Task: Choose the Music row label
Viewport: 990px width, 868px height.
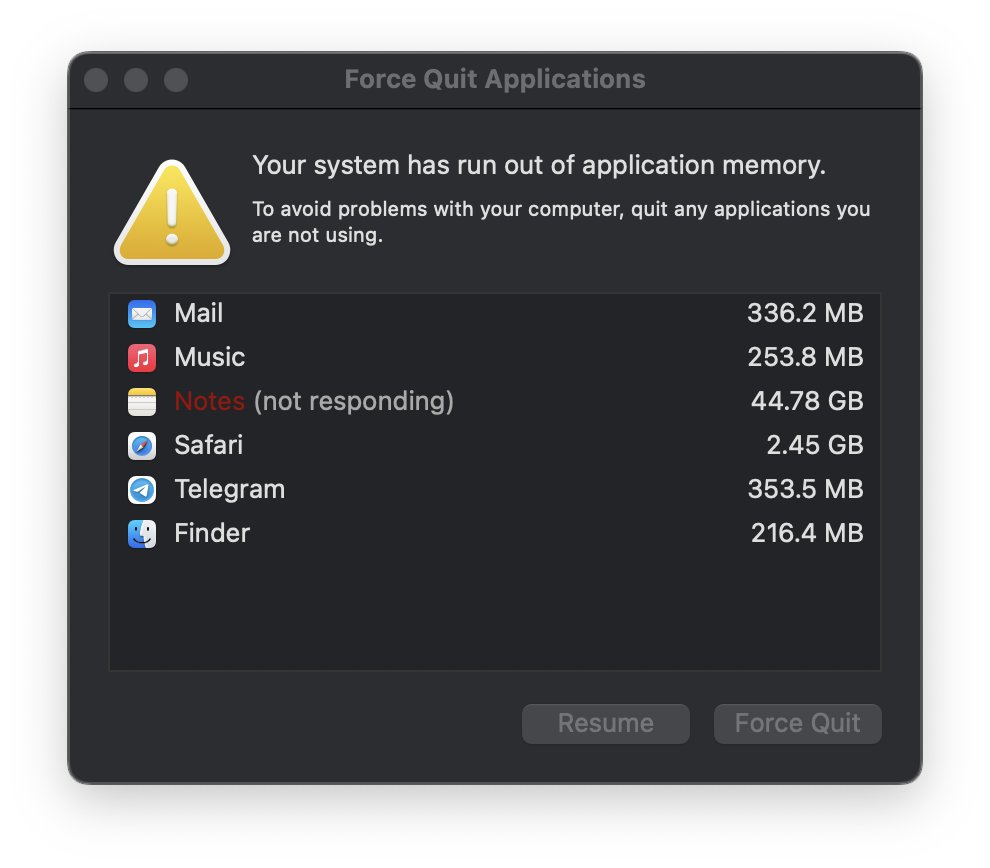Action: (x=210, y=357)
